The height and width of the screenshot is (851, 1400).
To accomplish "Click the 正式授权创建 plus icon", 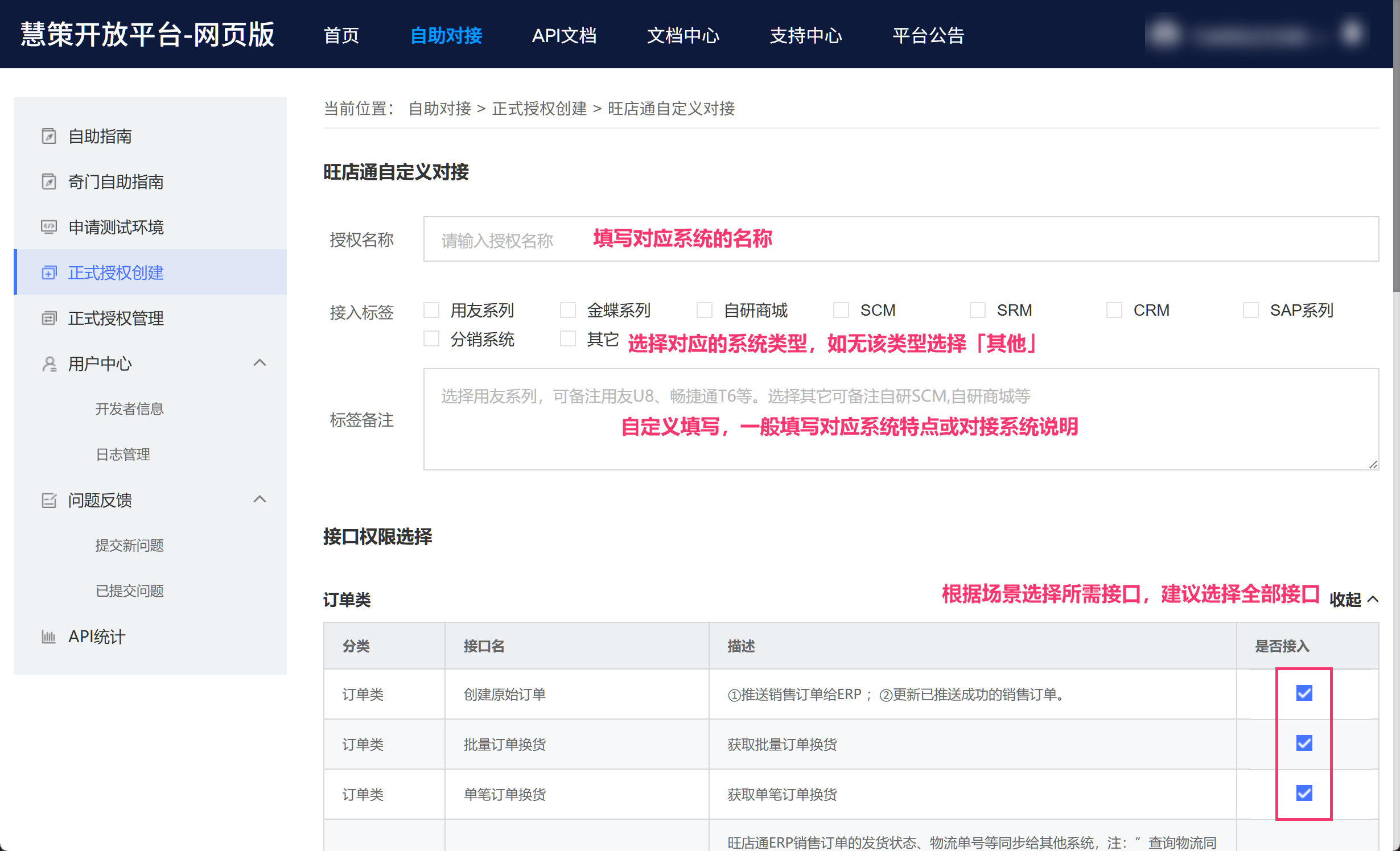I will pyautogui.click(x=49, y=273).
